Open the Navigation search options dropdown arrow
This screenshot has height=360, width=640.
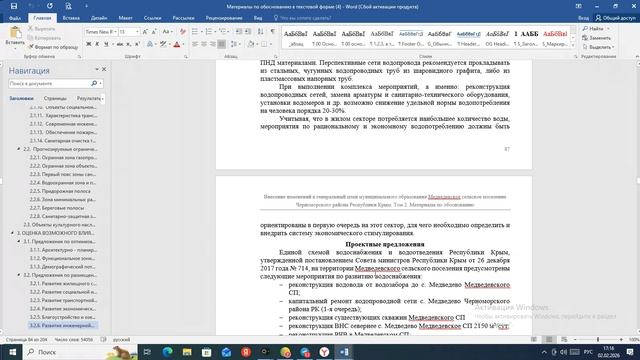pyautogui.click(x=100, y=83)
